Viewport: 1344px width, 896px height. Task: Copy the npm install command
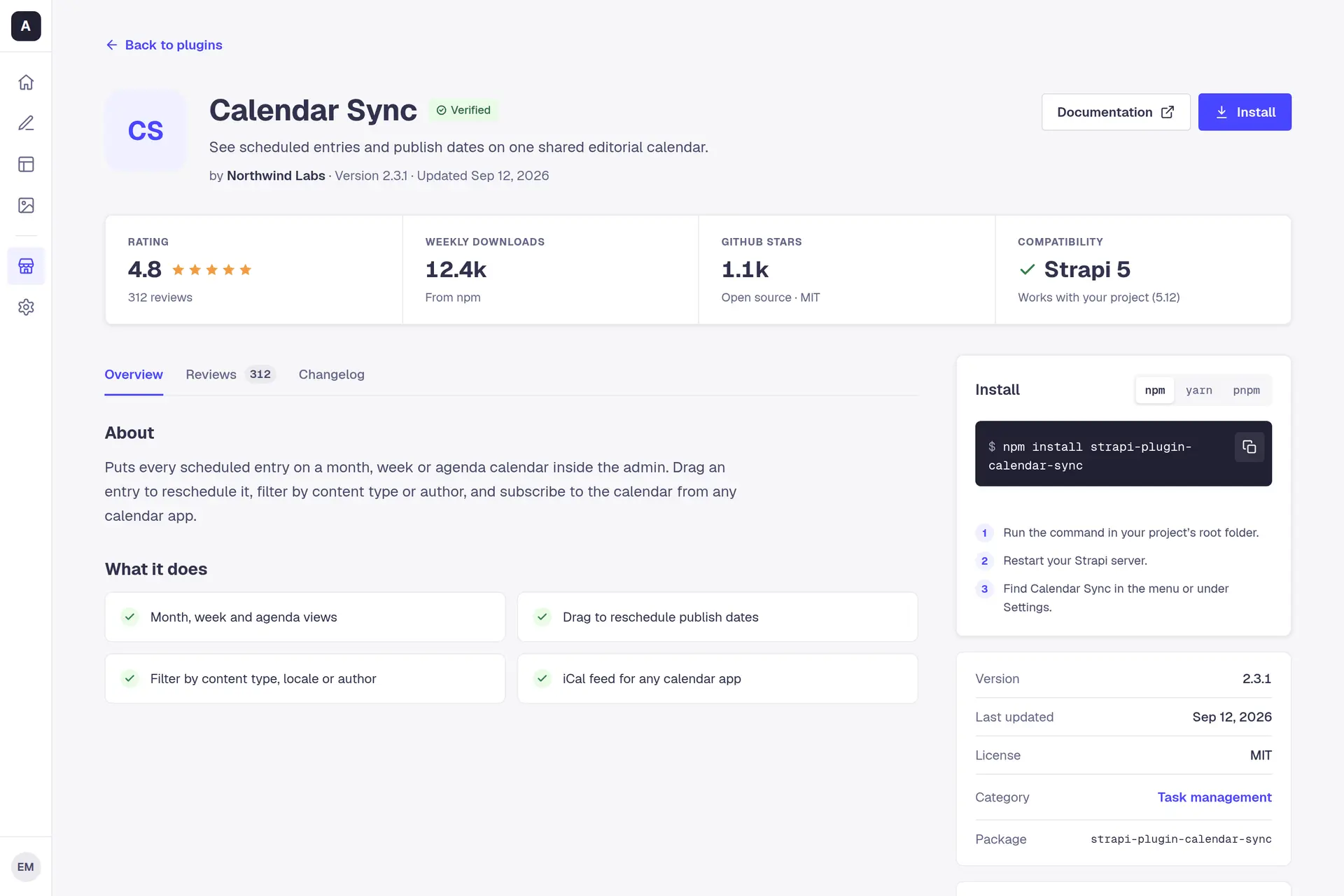pos(1249,447)
